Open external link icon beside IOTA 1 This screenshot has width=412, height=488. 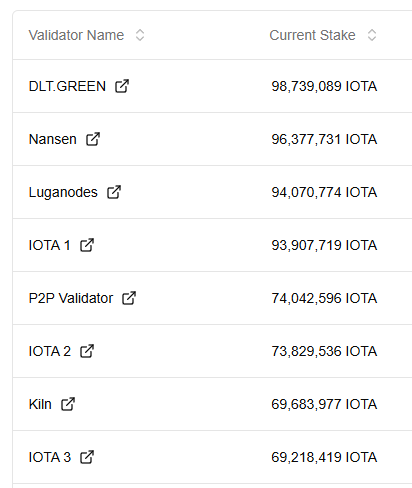coord(87,245)
